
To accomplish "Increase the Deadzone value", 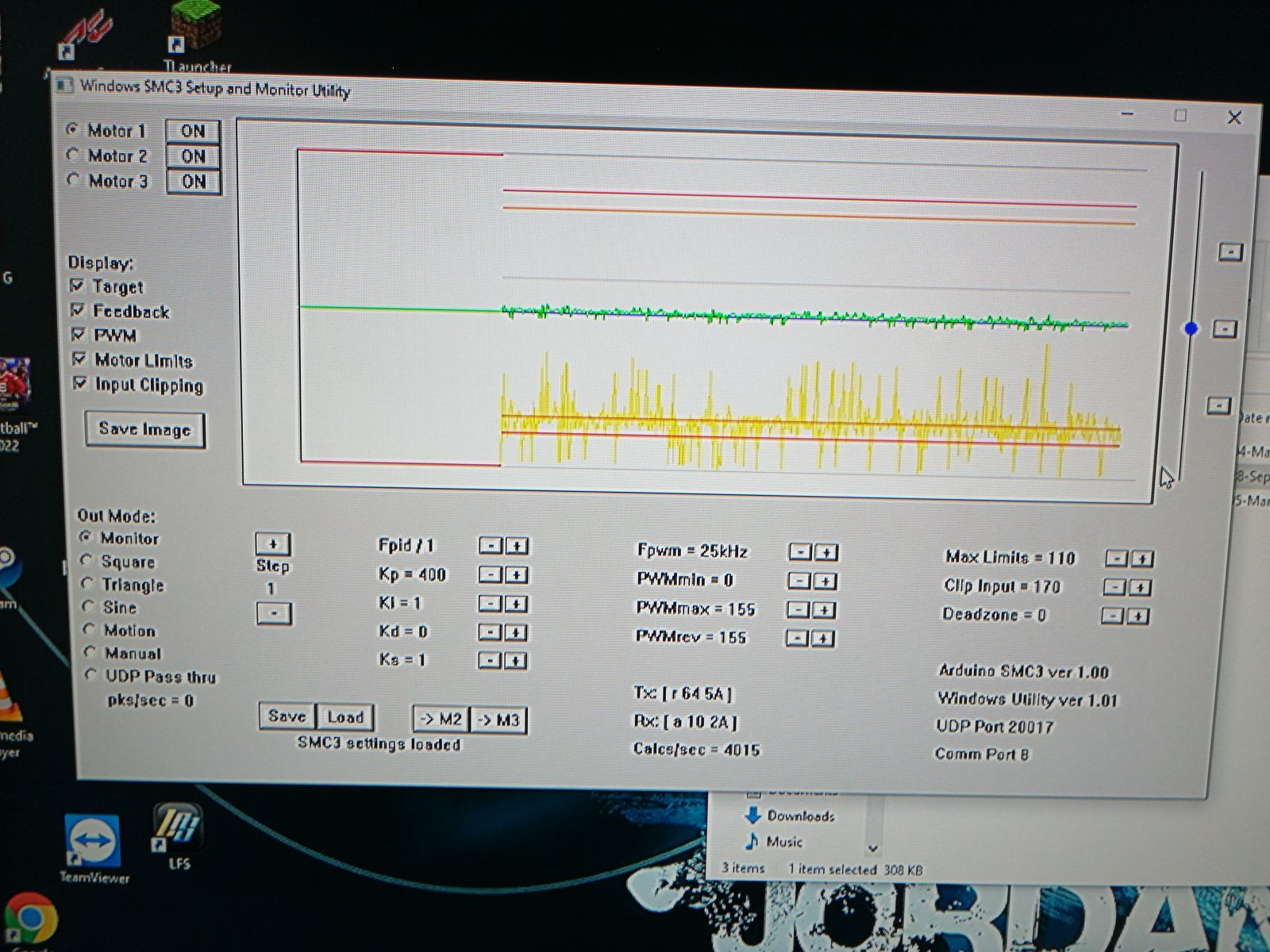I will pyautogui.click(x=1138, y=616).
